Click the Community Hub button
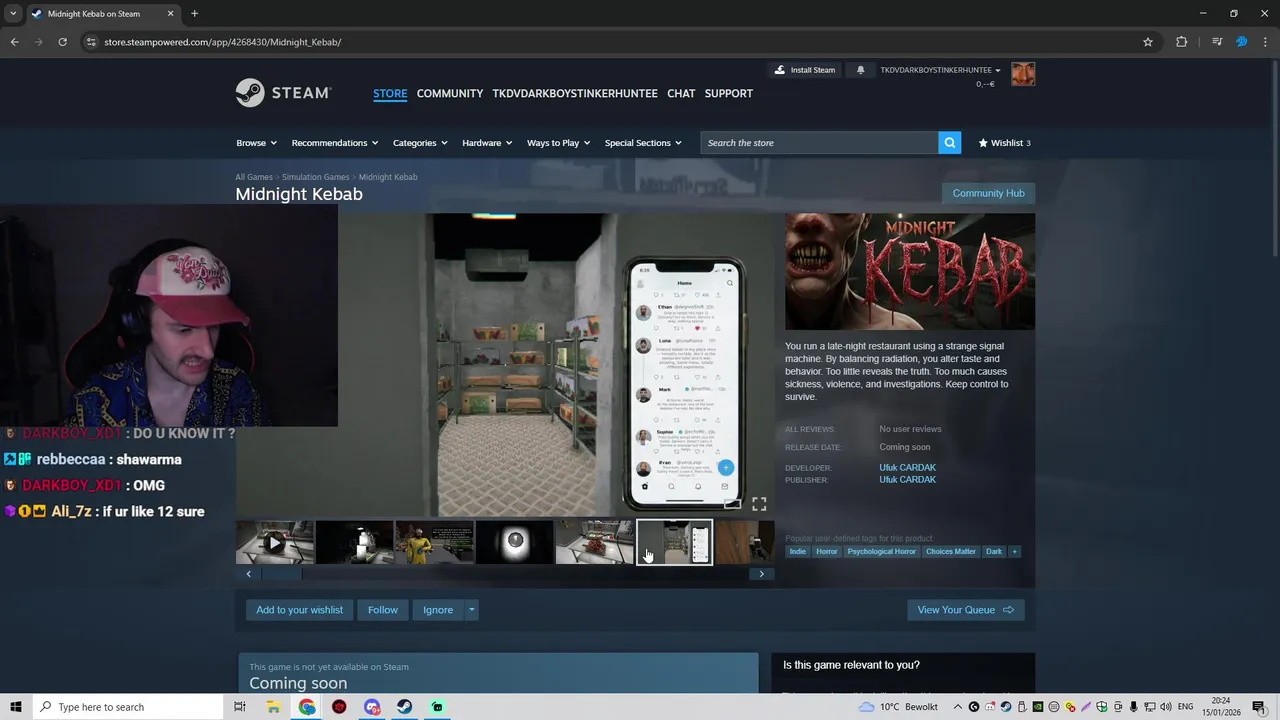The image size is (1280, 720). (988, 193)
